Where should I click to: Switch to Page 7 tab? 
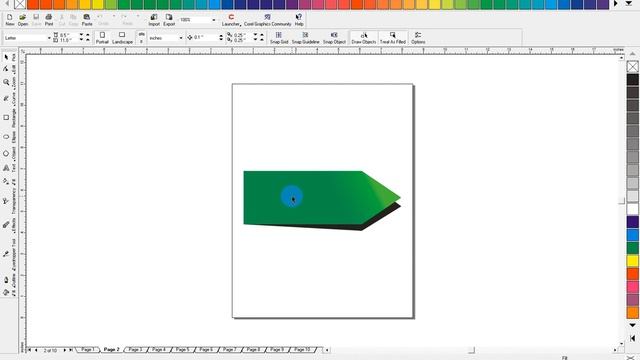230,350
